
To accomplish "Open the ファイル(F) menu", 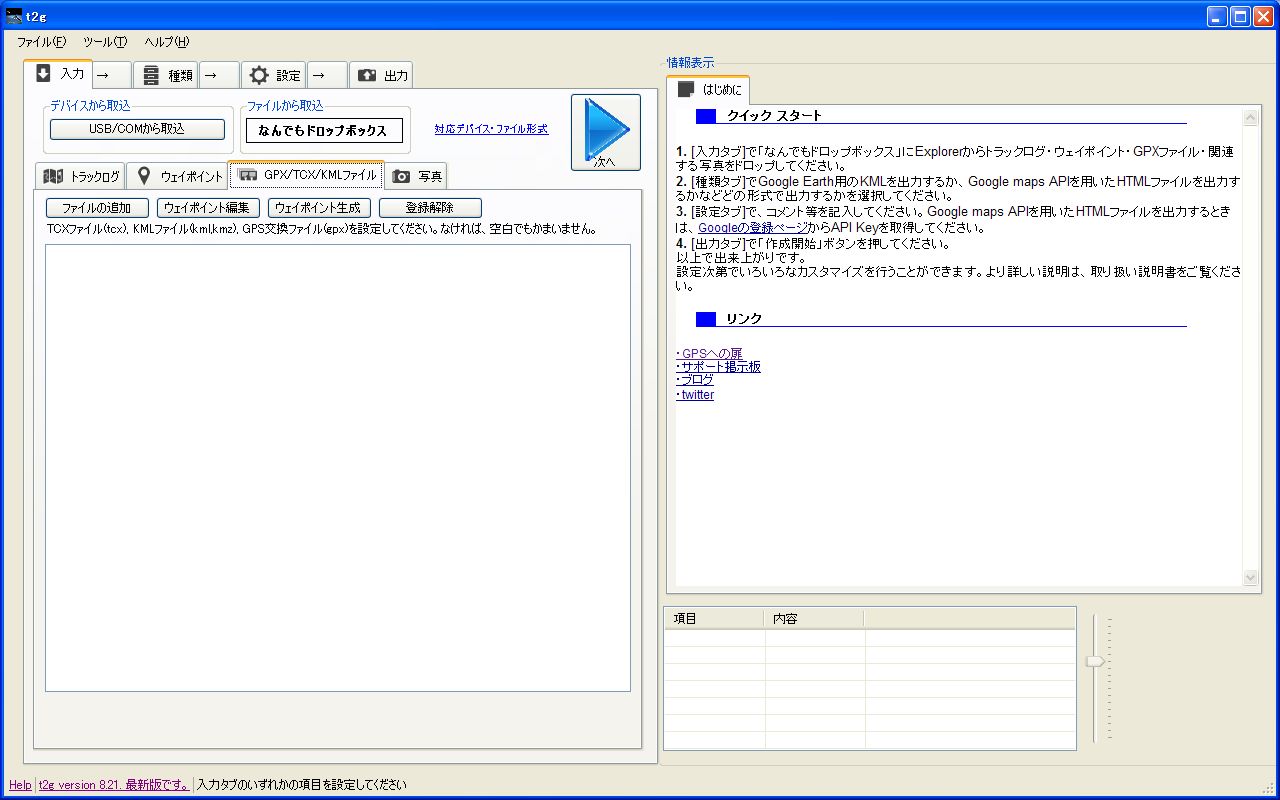I will pos(41,42).
